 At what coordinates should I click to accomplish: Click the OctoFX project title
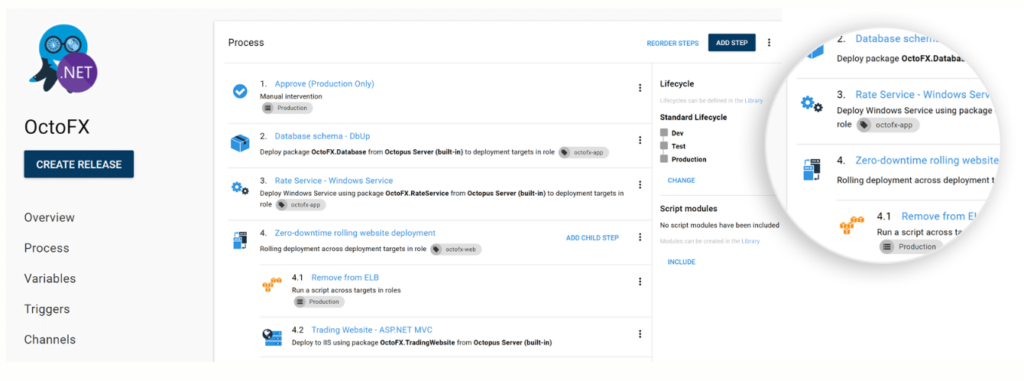[x=57, y=127]
